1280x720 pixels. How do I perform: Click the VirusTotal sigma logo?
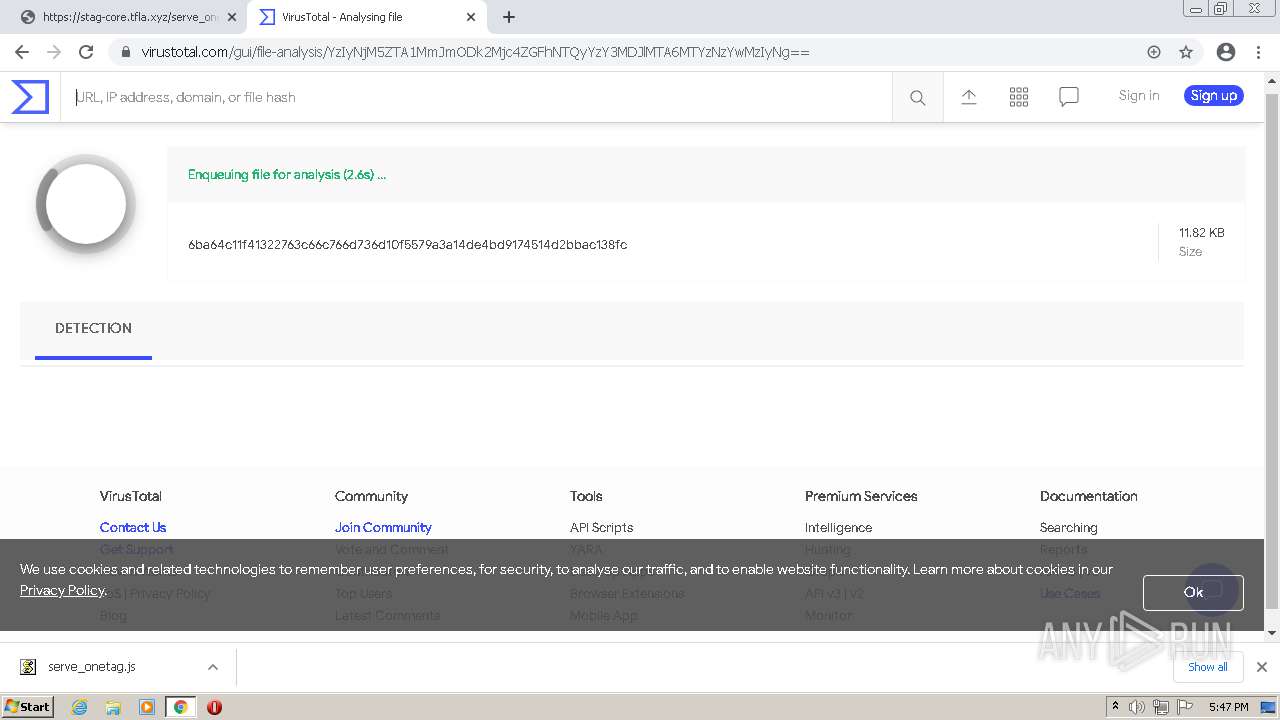[30, 97]
